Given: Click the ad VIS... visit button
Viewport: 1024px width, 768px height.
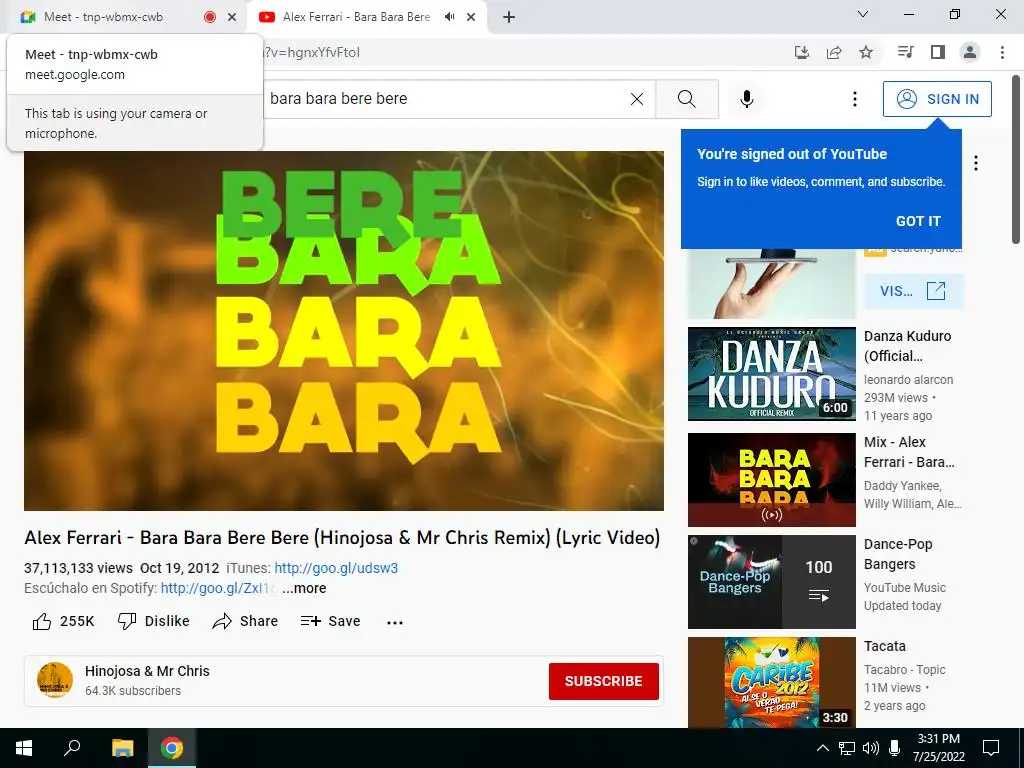Looking at the screenshot, I should [913, 291].
